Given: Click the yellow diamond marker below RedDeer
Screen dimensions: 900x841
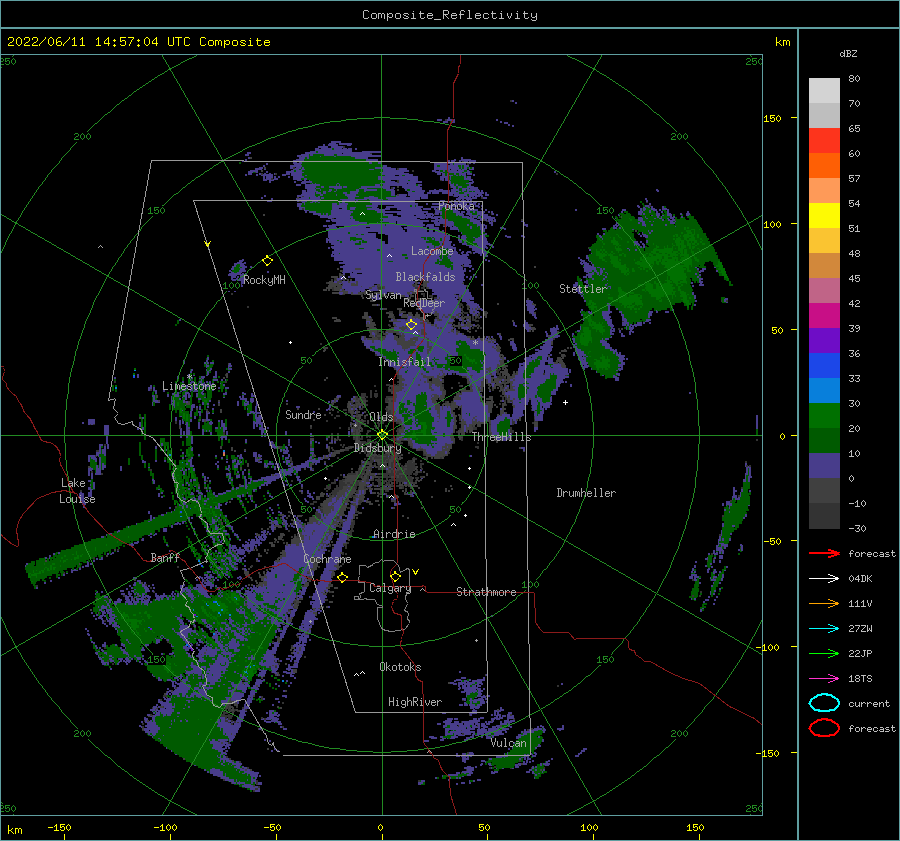Looking at the screenshot, I should pyautogui.click(x=412, y=325).
